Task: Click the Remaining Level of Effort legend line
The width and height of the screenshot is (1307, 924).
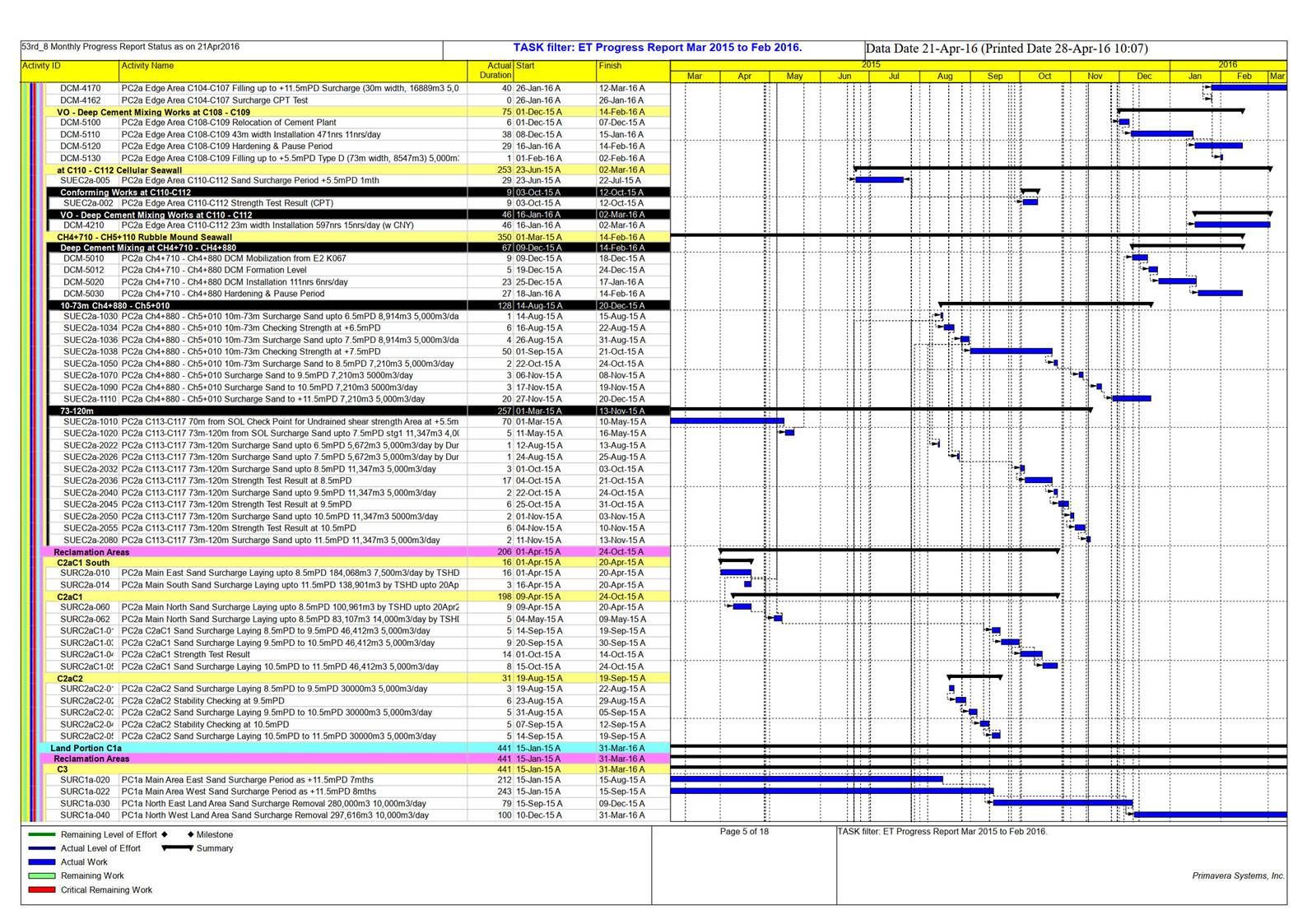Action: pyautogui.click(x=41, y=834)
